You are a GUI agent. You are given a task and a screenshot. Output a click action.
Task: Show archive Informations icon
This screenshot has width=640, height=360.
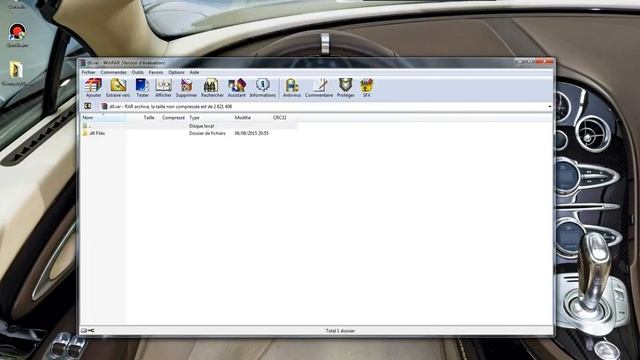pos(262,88)
